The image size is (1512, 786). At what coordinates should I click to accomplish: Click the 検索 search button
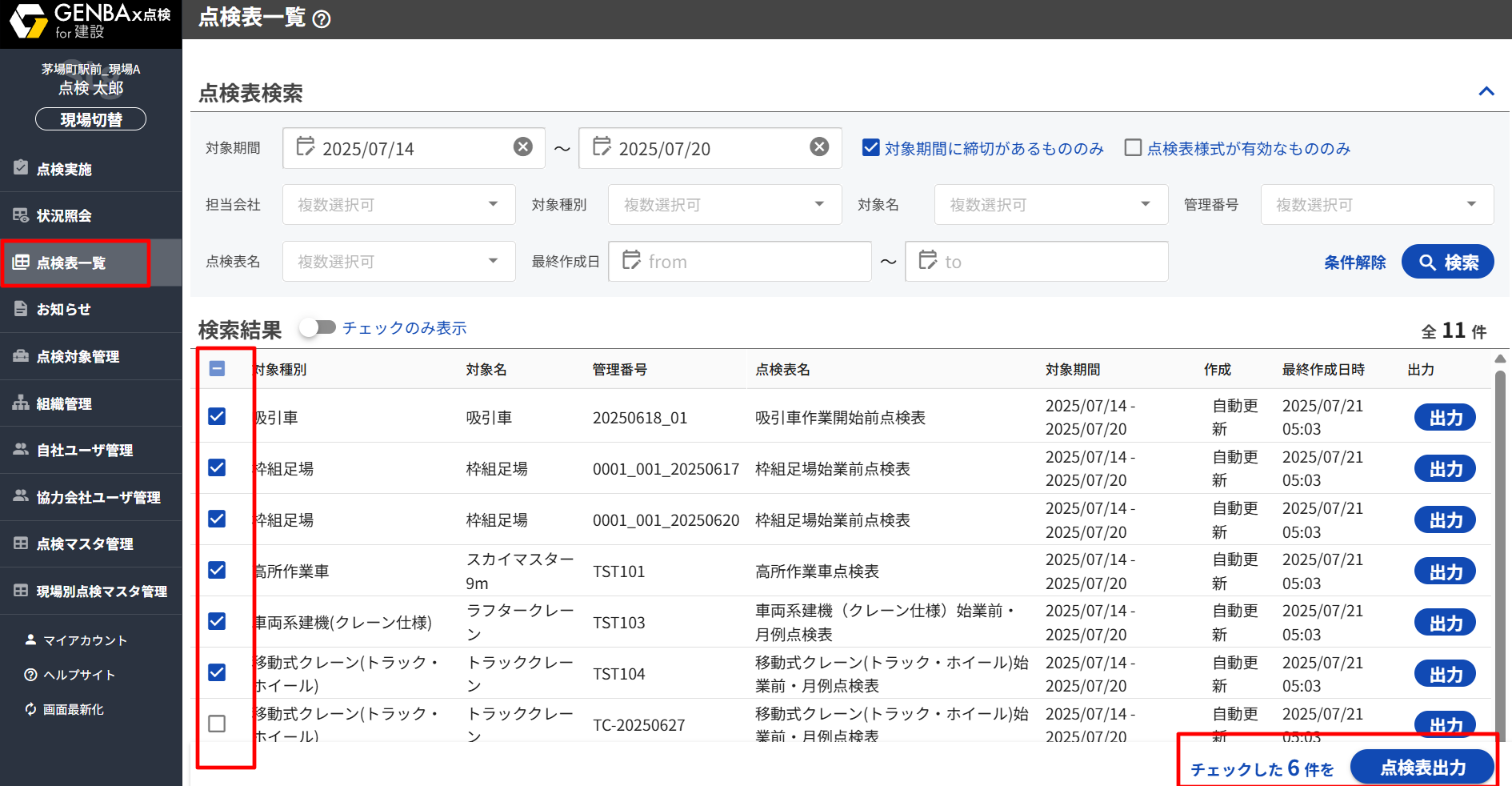[x=1447, y=263]
